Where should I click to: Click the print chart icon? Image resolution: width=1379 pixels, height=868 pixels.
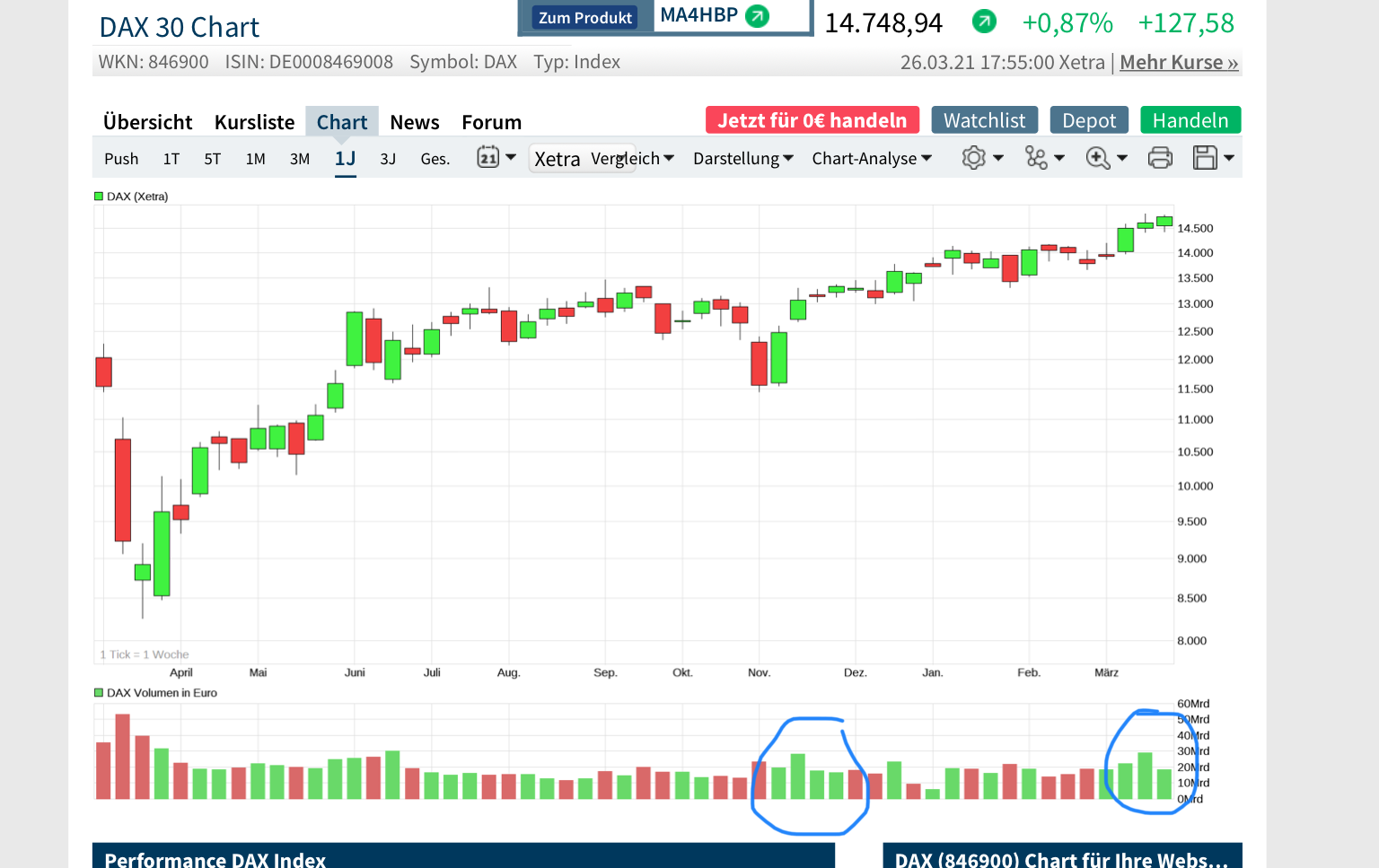(x=1160, y=157)
